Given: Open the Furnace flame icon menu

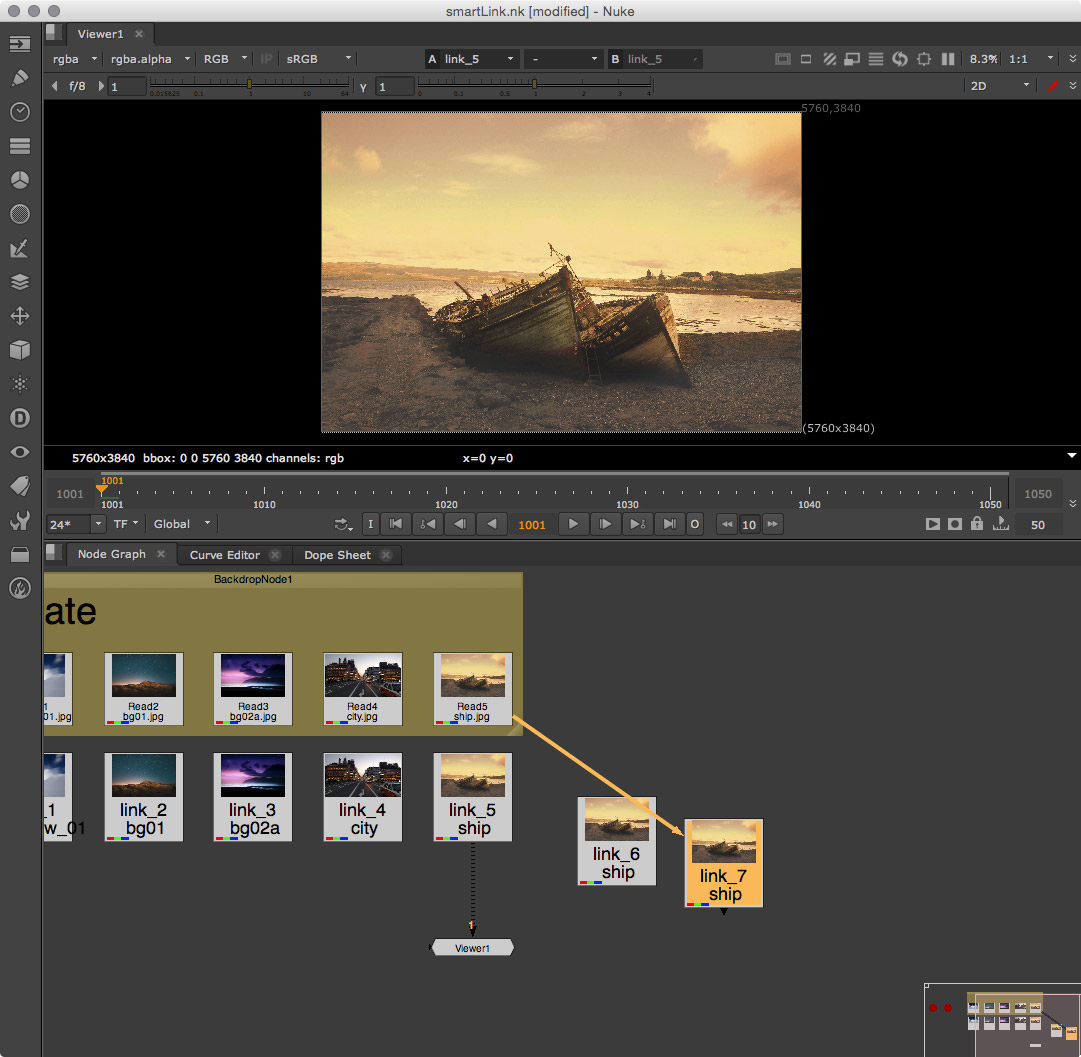Looking at the screenshot, I should click(19, 588).
